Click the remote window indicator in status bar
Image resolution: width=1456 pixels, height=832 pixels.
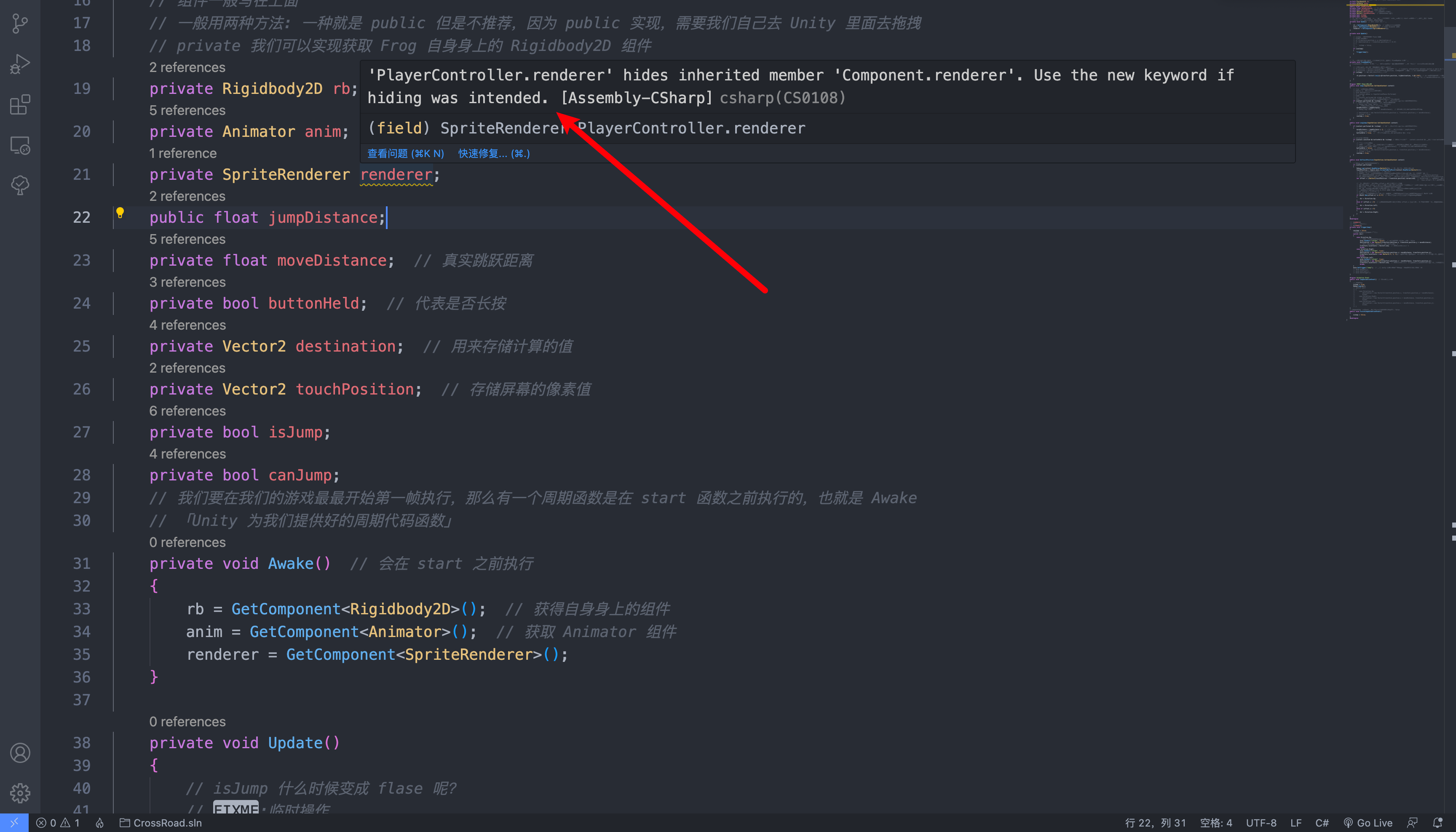click(14, 823)
